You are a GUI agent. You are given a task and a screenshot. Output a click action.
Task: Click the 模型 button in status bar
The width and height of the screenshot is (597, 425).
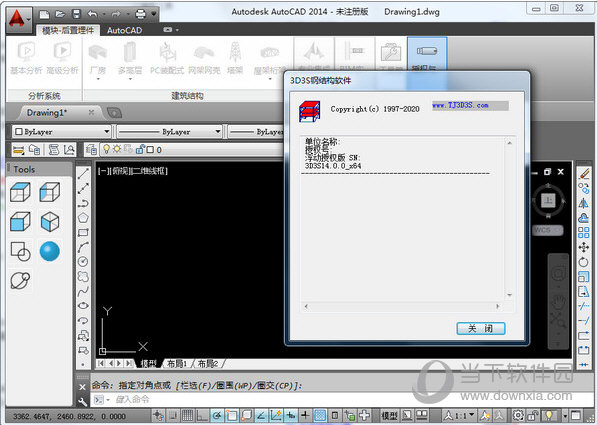389,416
